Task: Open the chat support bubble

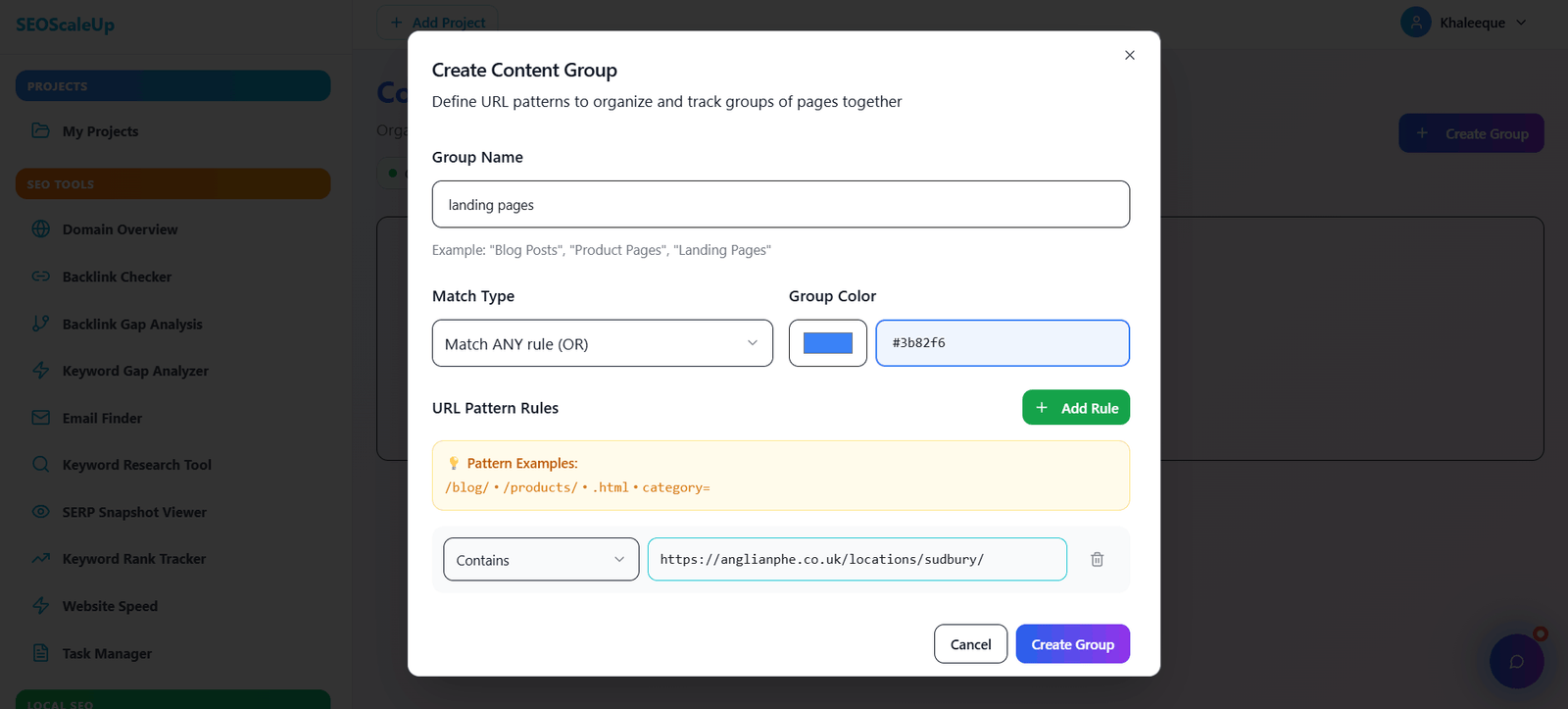Action: click(1516, 661)
